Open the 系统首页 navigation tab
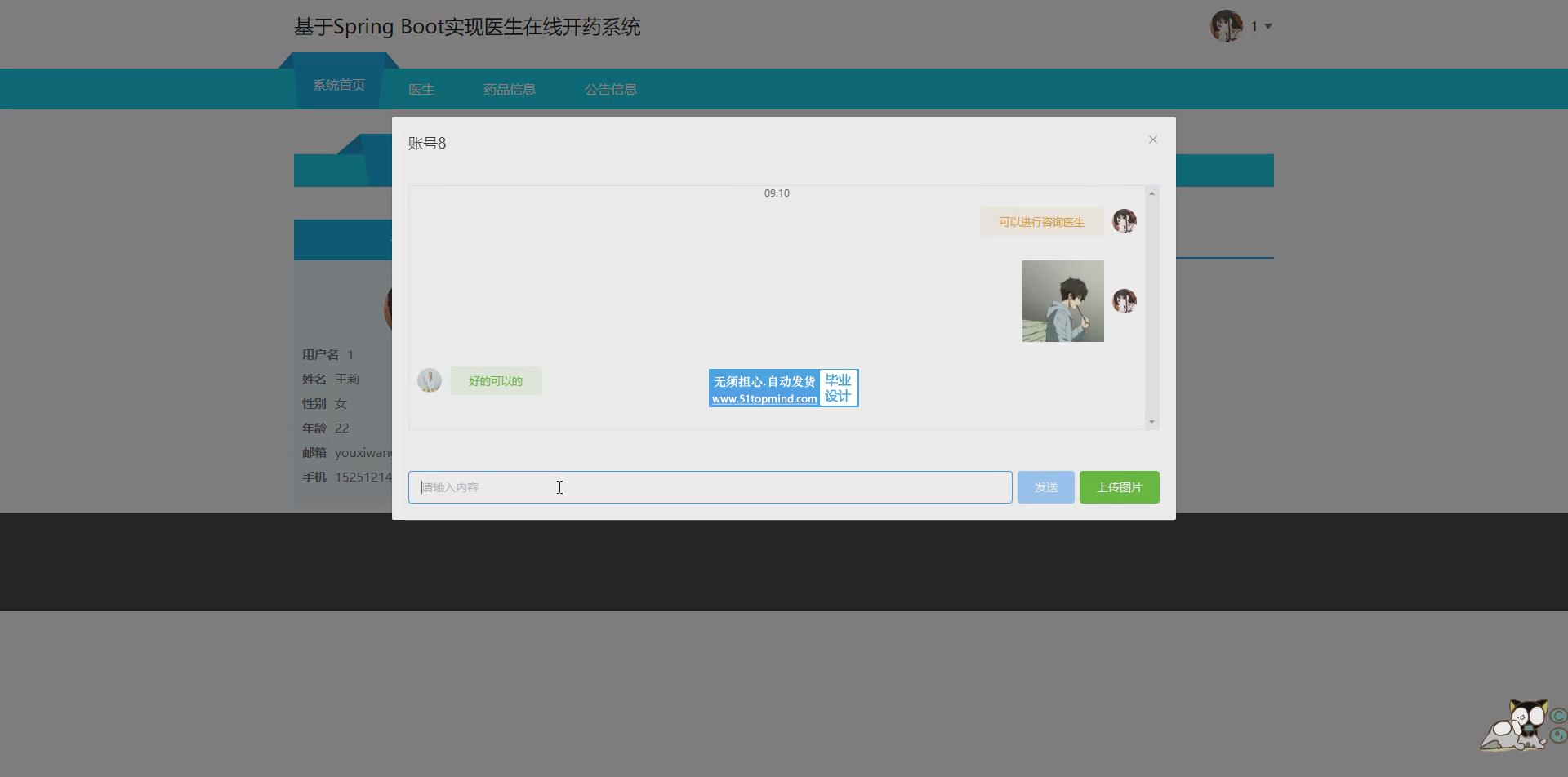Image resolution: width=1568 pixels, height=777 pixels. coord(339,85)
